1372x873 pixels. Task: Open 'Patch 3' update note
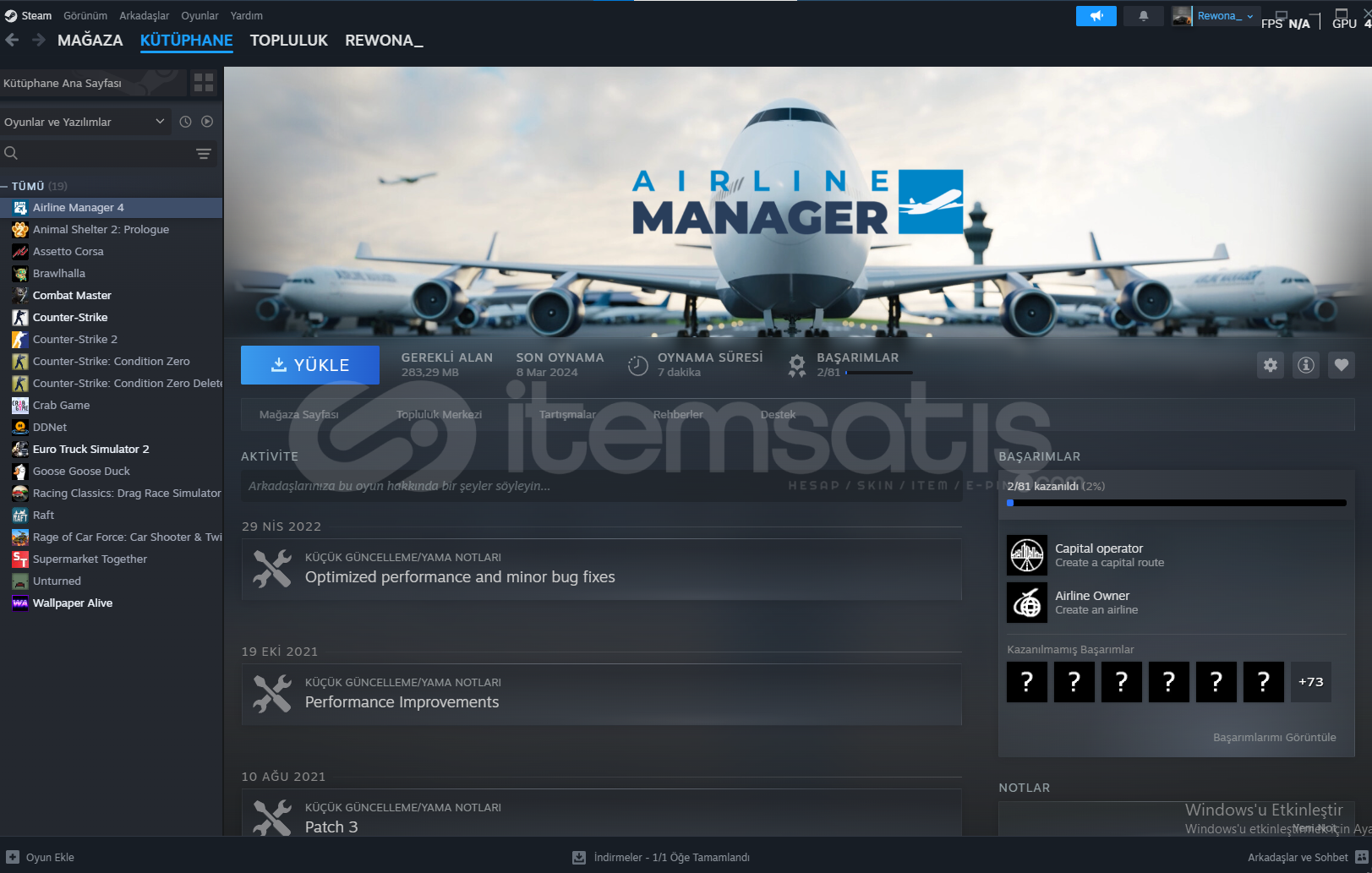click(x=602, y=813)
